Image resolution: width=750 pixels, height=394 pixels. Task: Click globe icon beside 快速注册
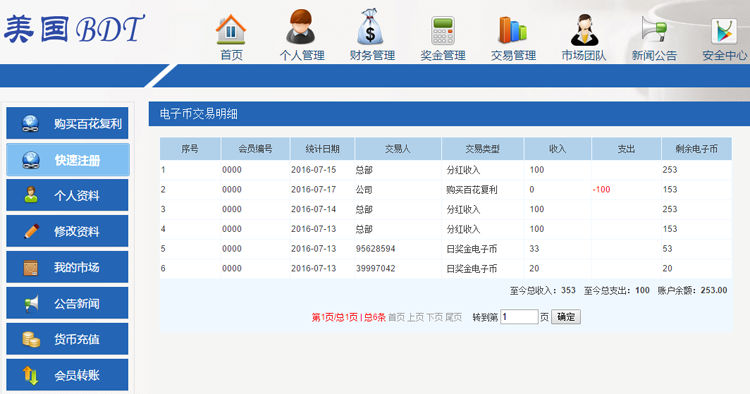pos(31,160)
